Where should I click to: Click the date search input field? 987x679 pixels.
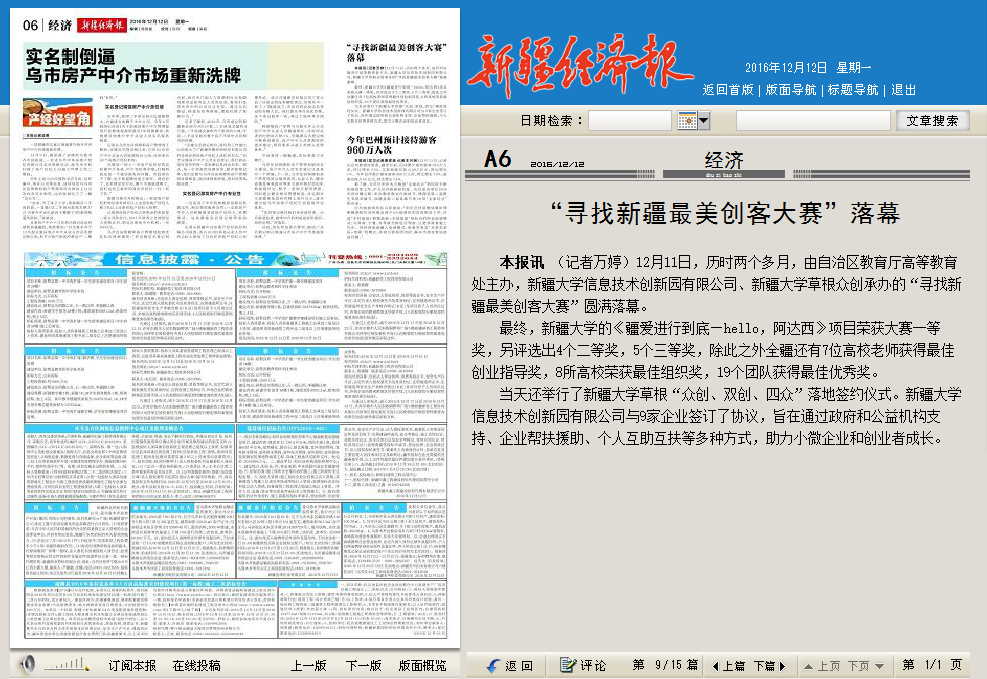[629, 120]
